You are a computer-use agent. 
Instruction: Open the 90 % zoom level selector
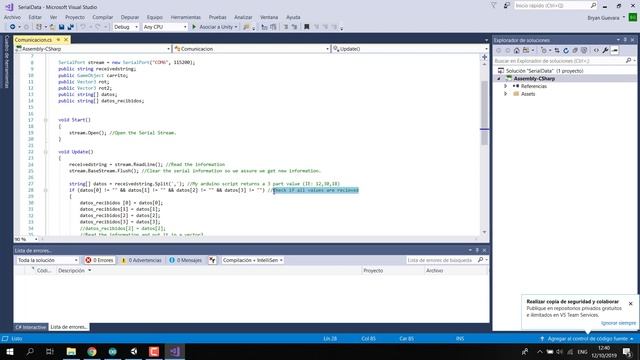[x=27, y=239]
